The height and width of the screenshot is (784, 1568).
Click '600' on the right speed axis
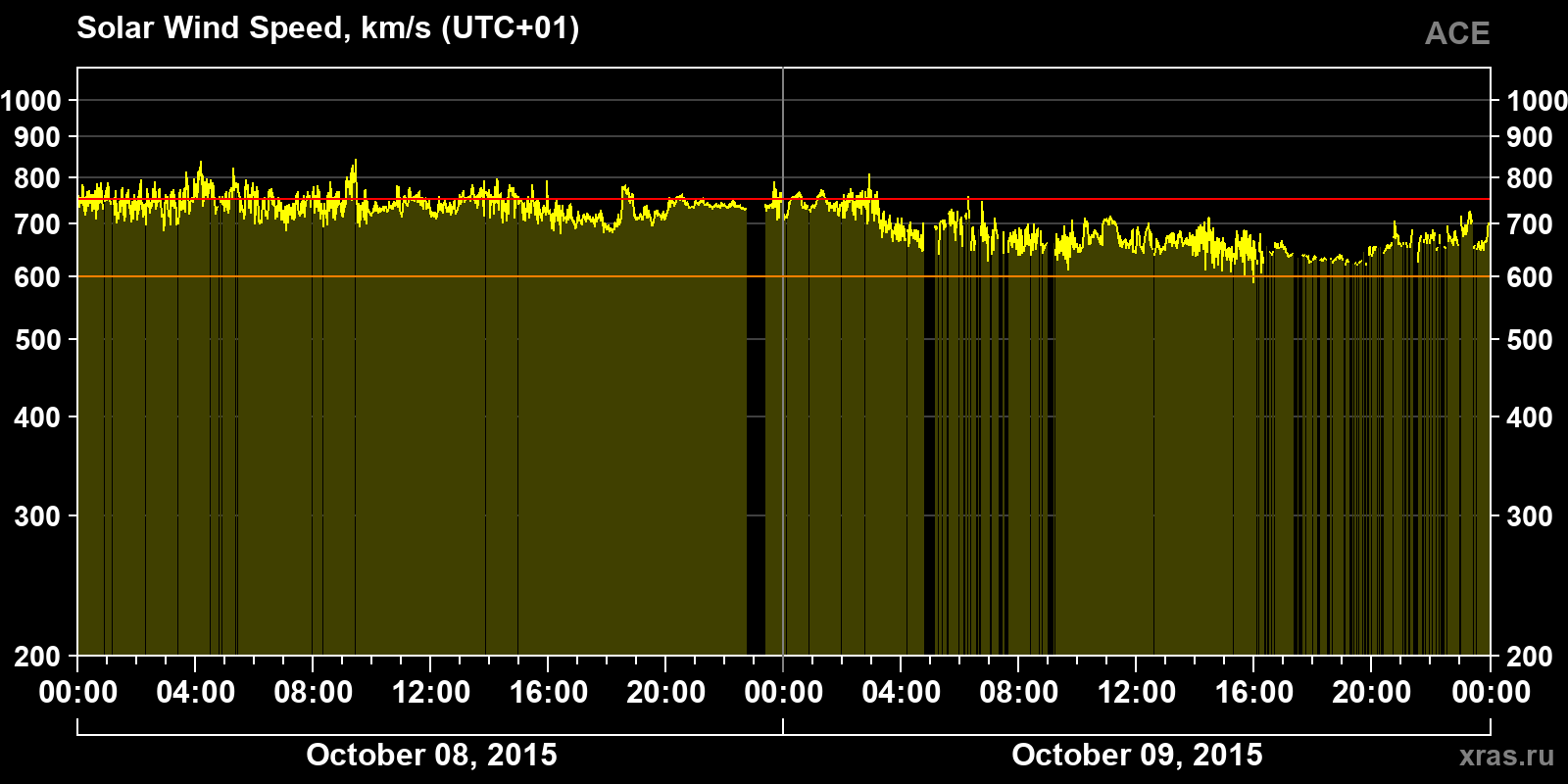point(1530,277)
